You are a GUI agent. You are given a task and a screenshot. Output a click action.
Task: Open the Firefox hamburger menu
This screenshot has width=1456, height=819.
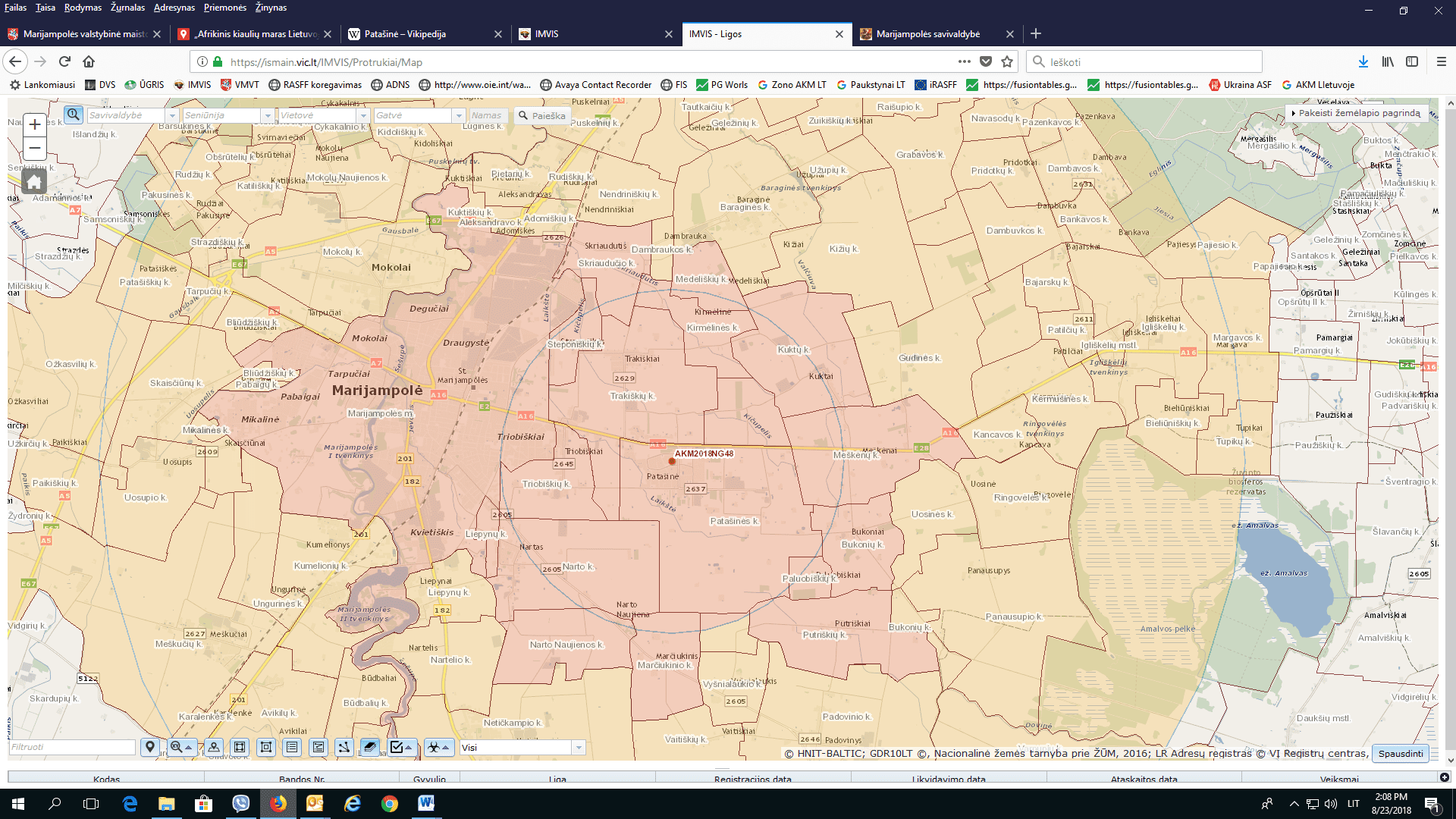[1442, 61]
